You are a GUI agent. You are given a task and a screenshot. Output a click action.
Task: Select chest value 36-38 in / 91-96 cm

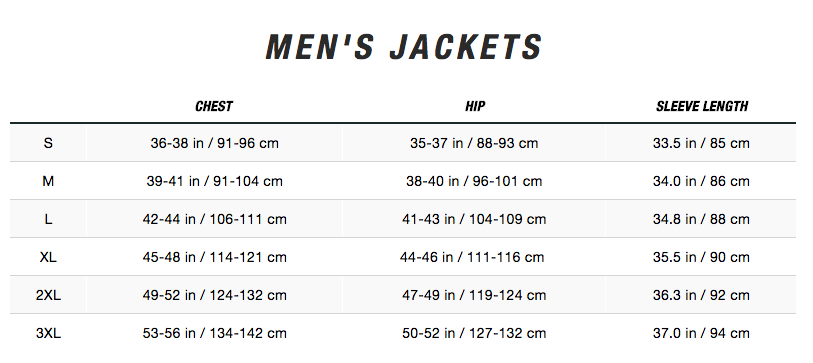tap(215, 143)
